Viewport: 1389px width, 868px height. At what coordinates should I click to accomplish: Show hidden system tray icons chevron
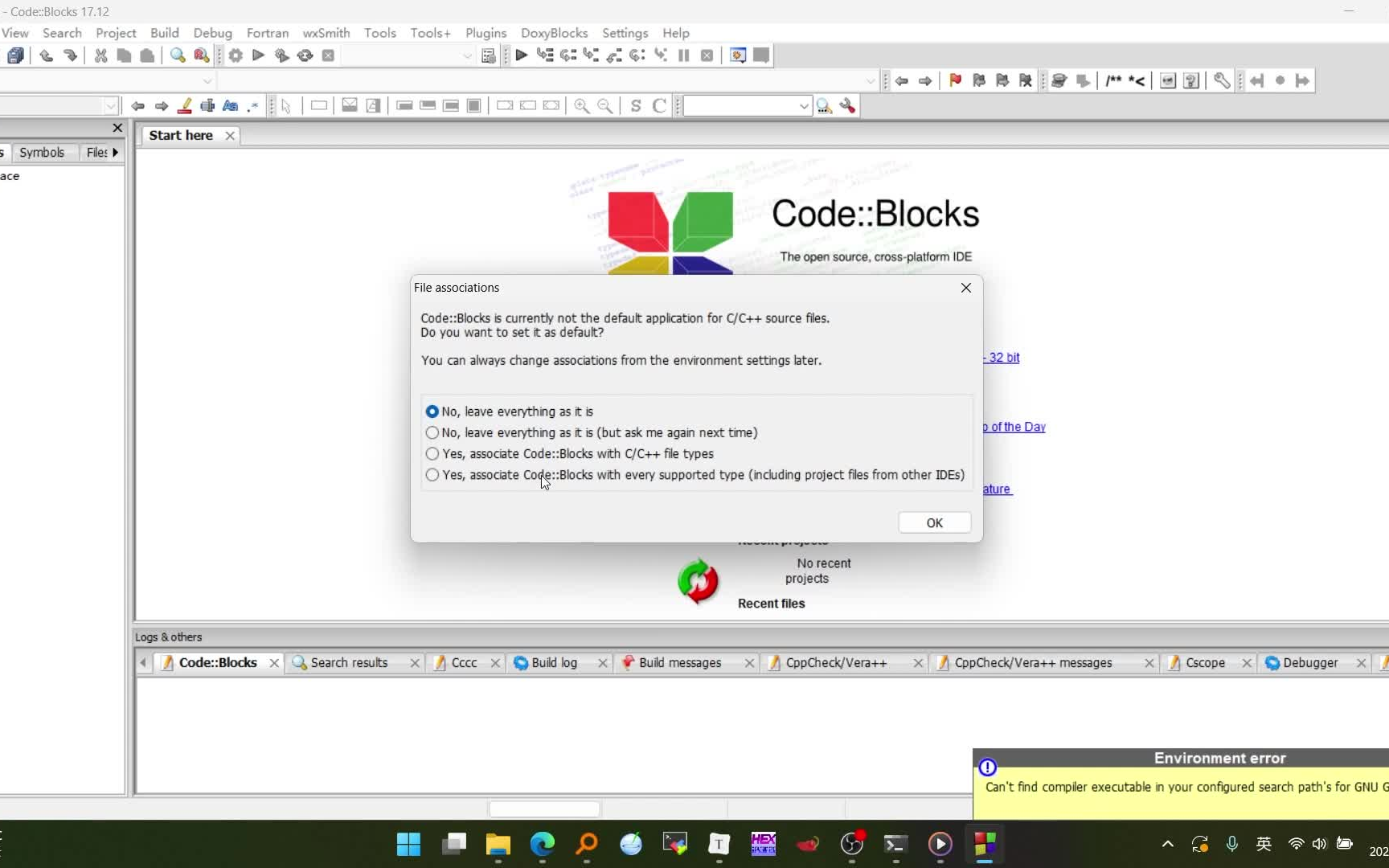coord(1168,844)
